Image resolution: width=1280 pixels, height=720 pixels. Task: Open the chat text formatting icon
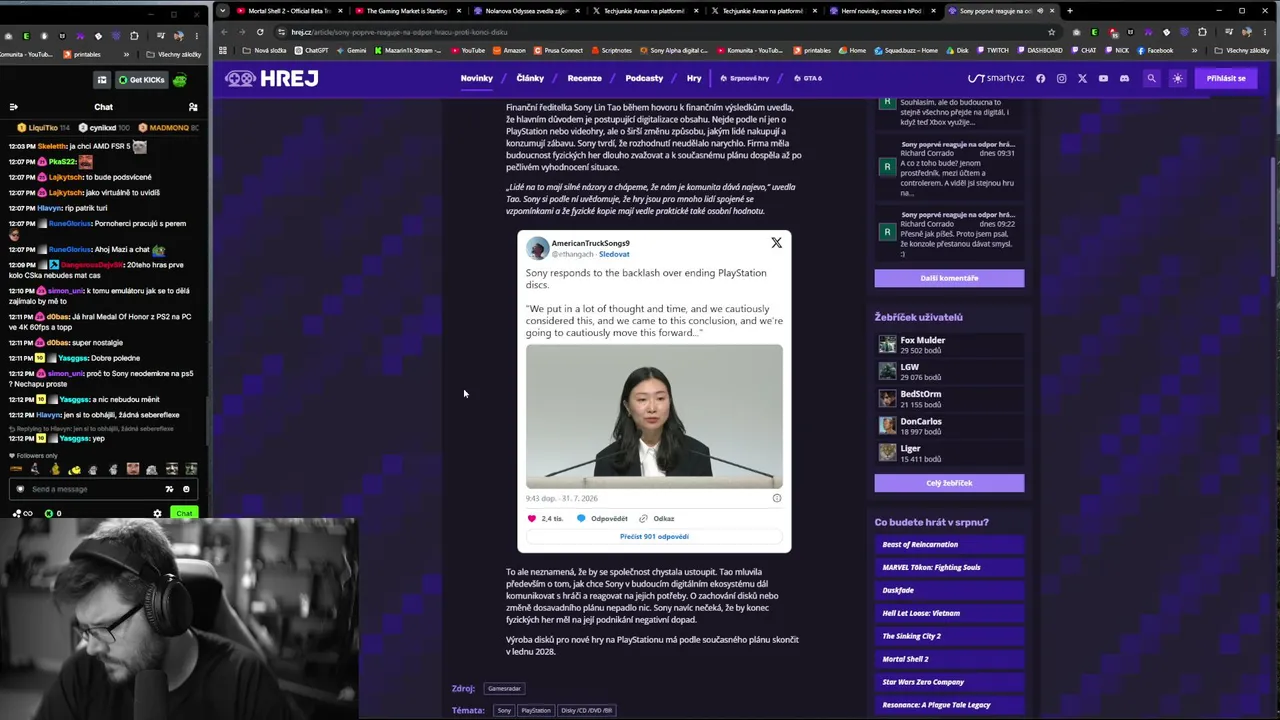point(169,489)
